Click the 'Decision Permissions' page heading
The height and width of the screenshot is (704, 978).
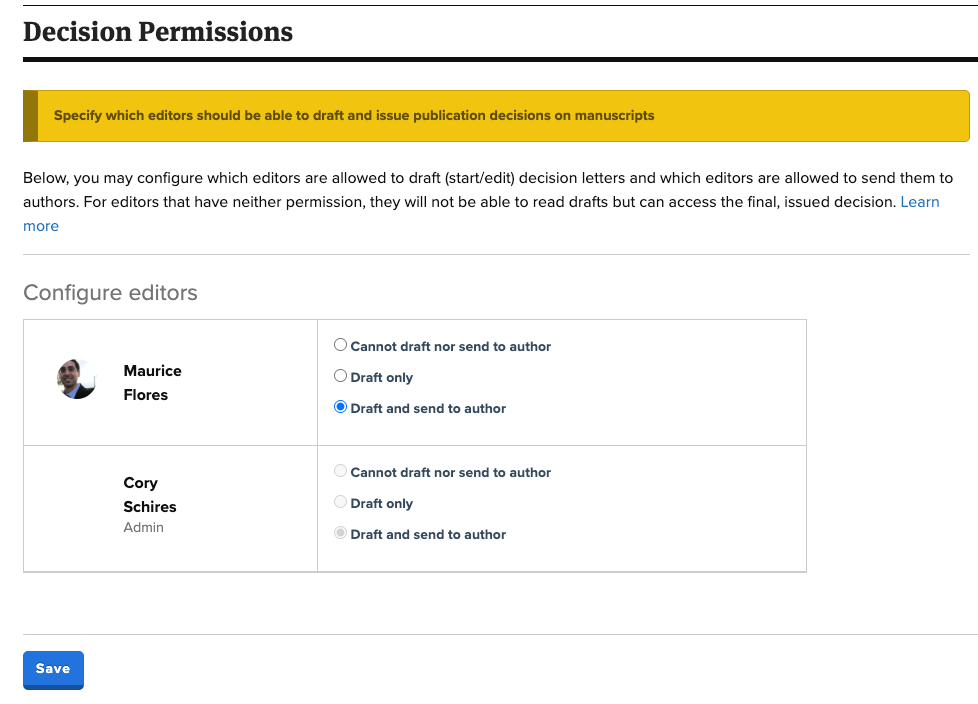(x=157, y=31)
